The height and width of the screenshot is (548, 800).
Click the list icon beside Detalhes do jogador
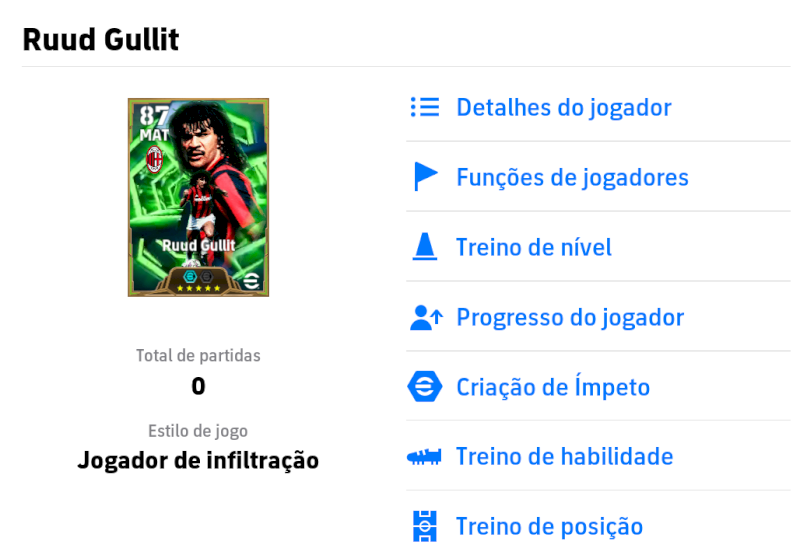tap(424, 107)
